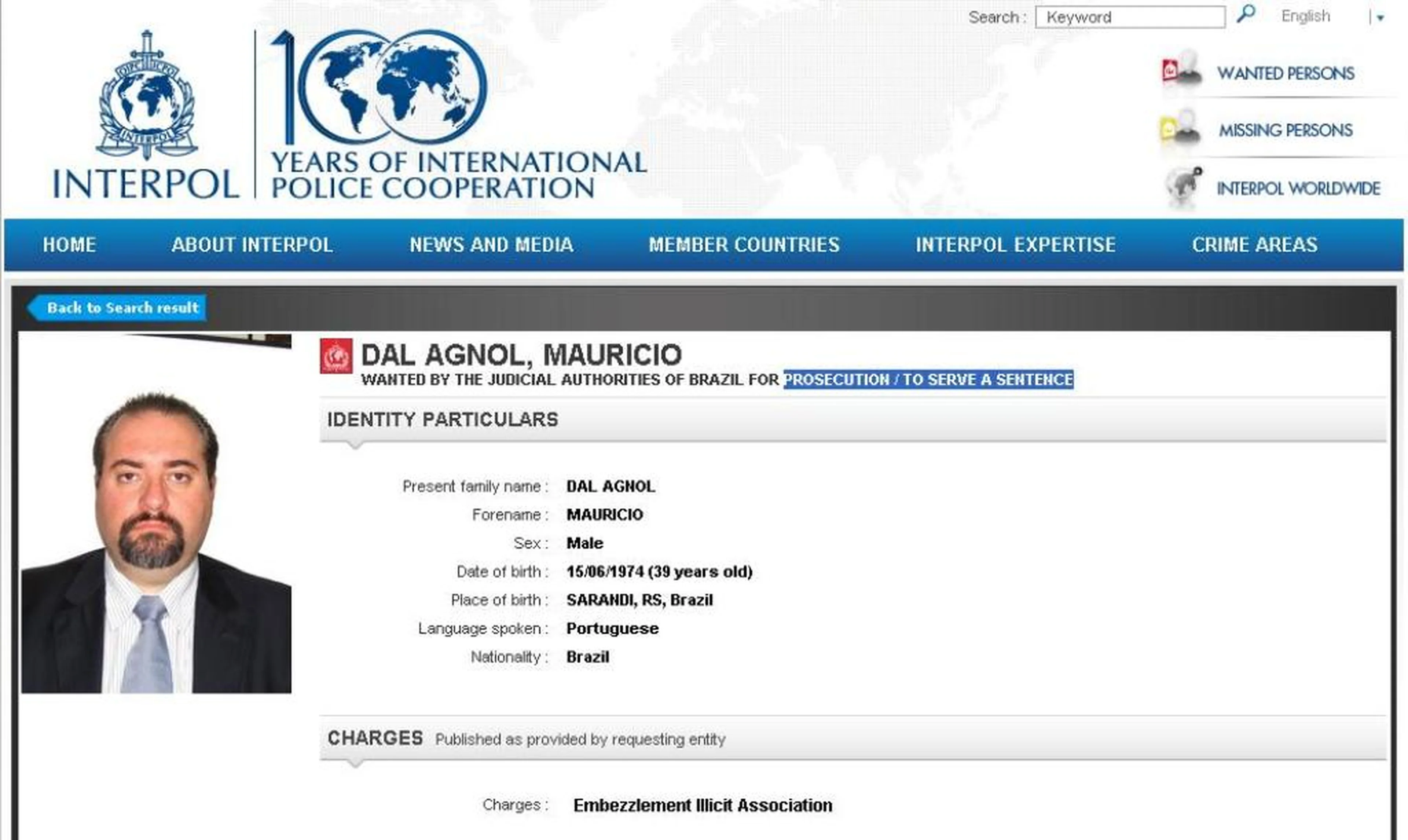Click the DAL AGNOL, MAURICIO heading
The width and height of the screenshot is (1408, 840).
(521, 355)
